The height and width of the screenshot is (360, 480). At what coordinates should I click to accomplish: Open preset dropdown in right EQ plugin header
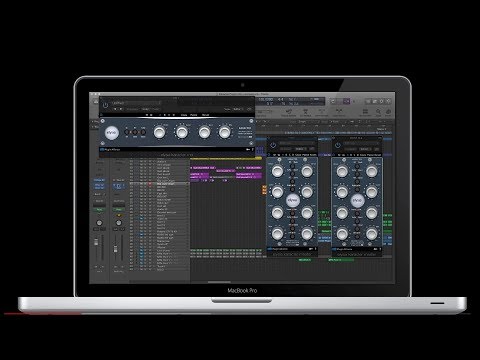click(362, 143)
